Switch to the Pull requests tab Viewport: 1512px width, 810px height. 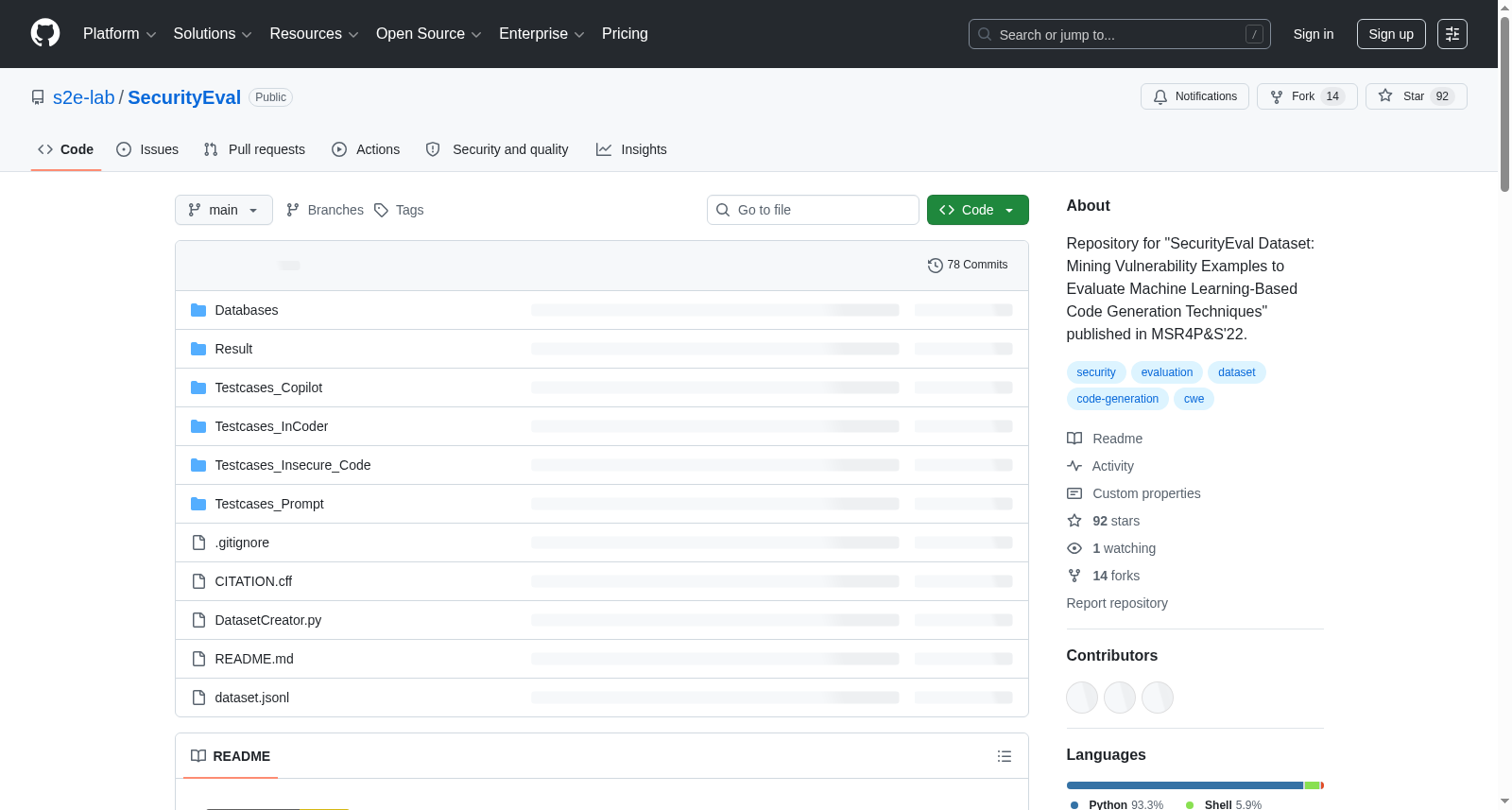point(254,149)
